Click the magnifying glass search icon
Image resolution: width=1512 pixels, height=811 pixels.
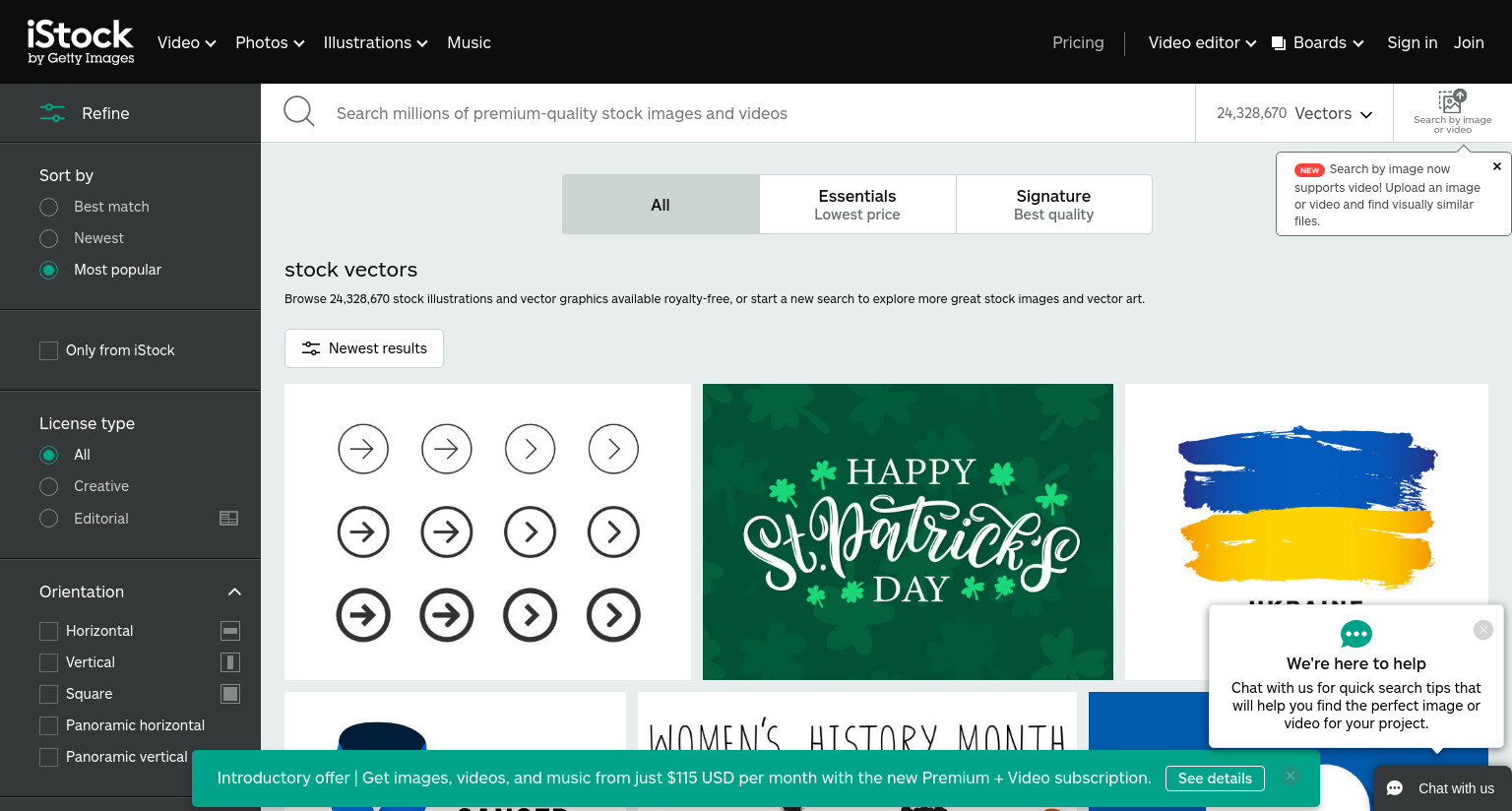pyautogui.click(x=299, y=111)
